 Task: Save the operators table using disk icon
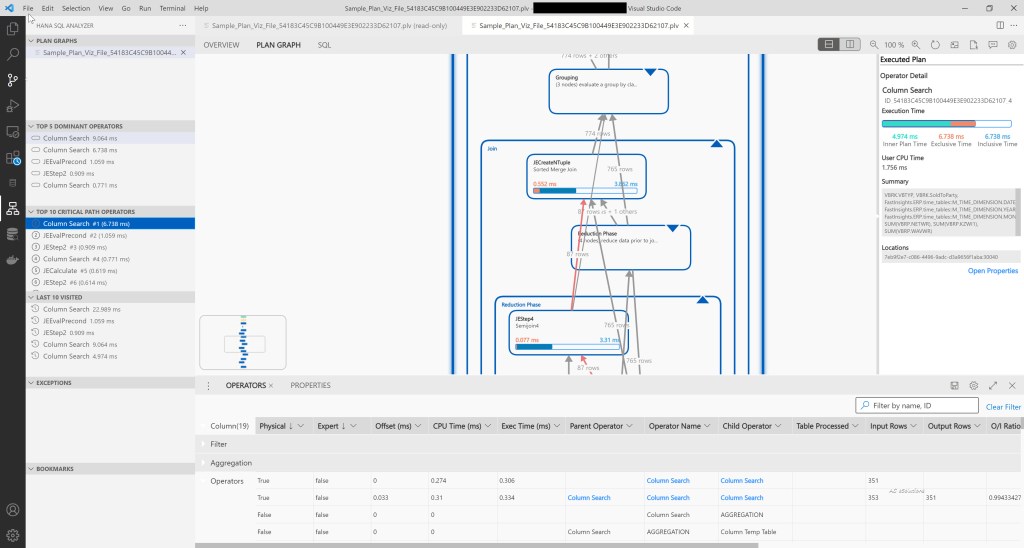955,385
